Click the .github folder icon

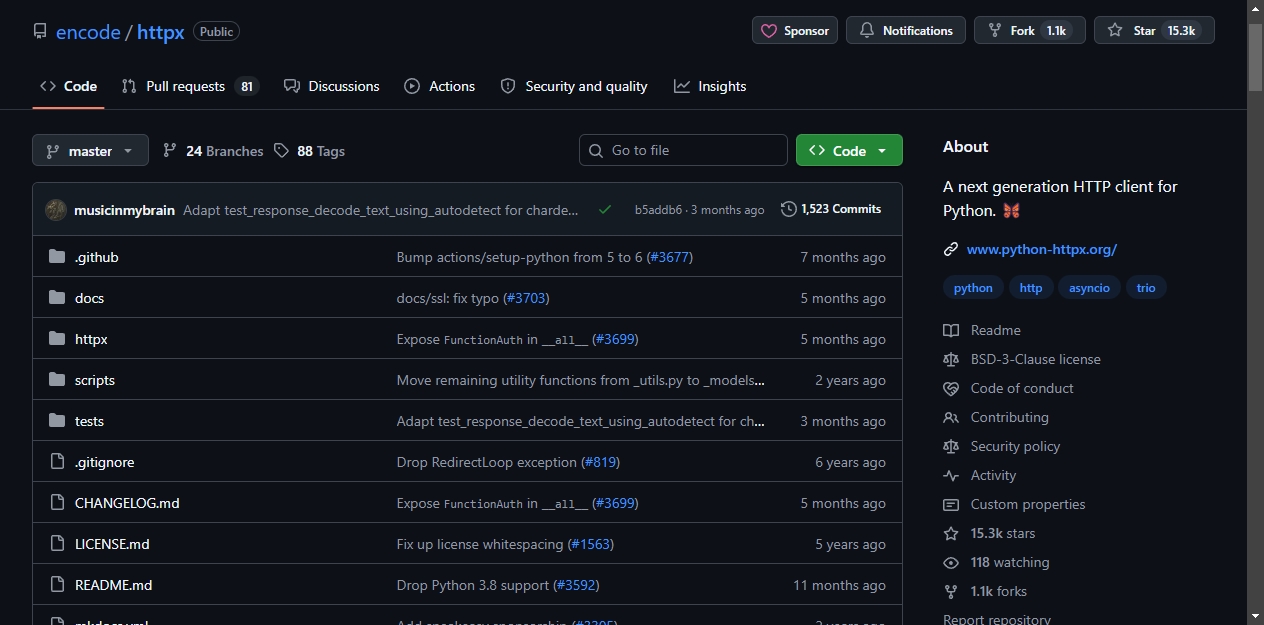tap(57, 257)
